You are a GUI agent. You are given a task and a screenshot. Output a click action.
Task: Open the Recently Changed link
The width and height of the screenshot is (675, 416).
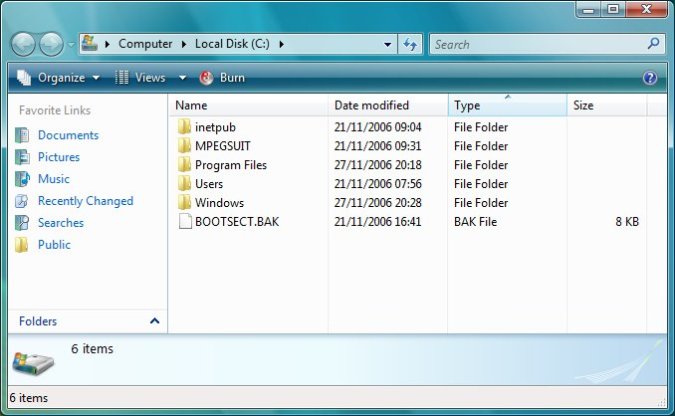[86, 201]
